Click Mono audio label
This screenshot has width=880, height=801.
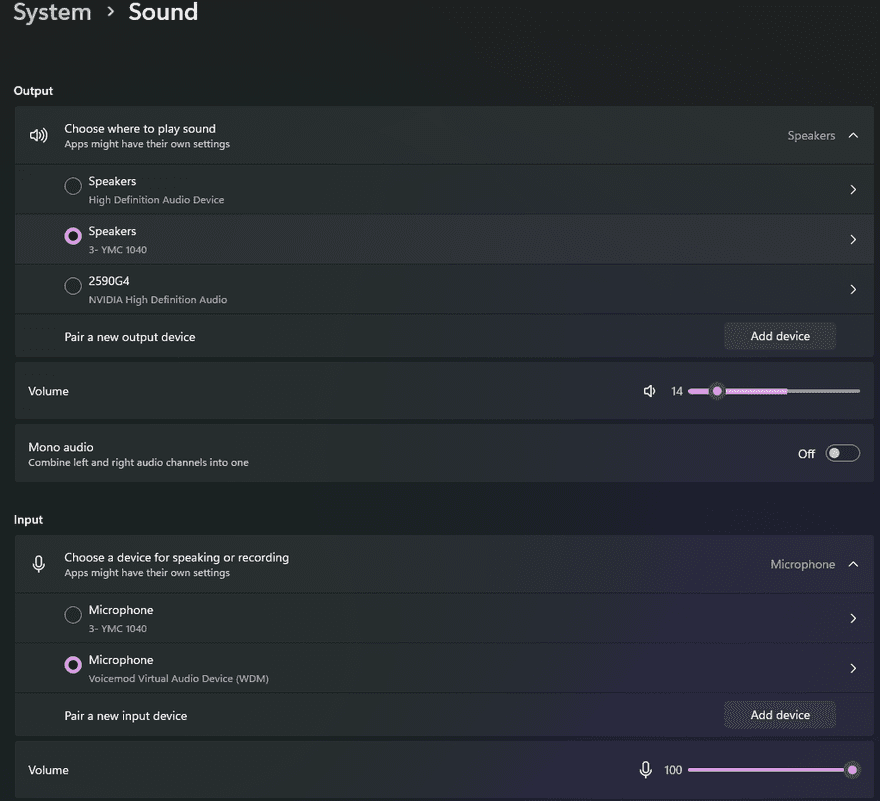click(61, 447)
